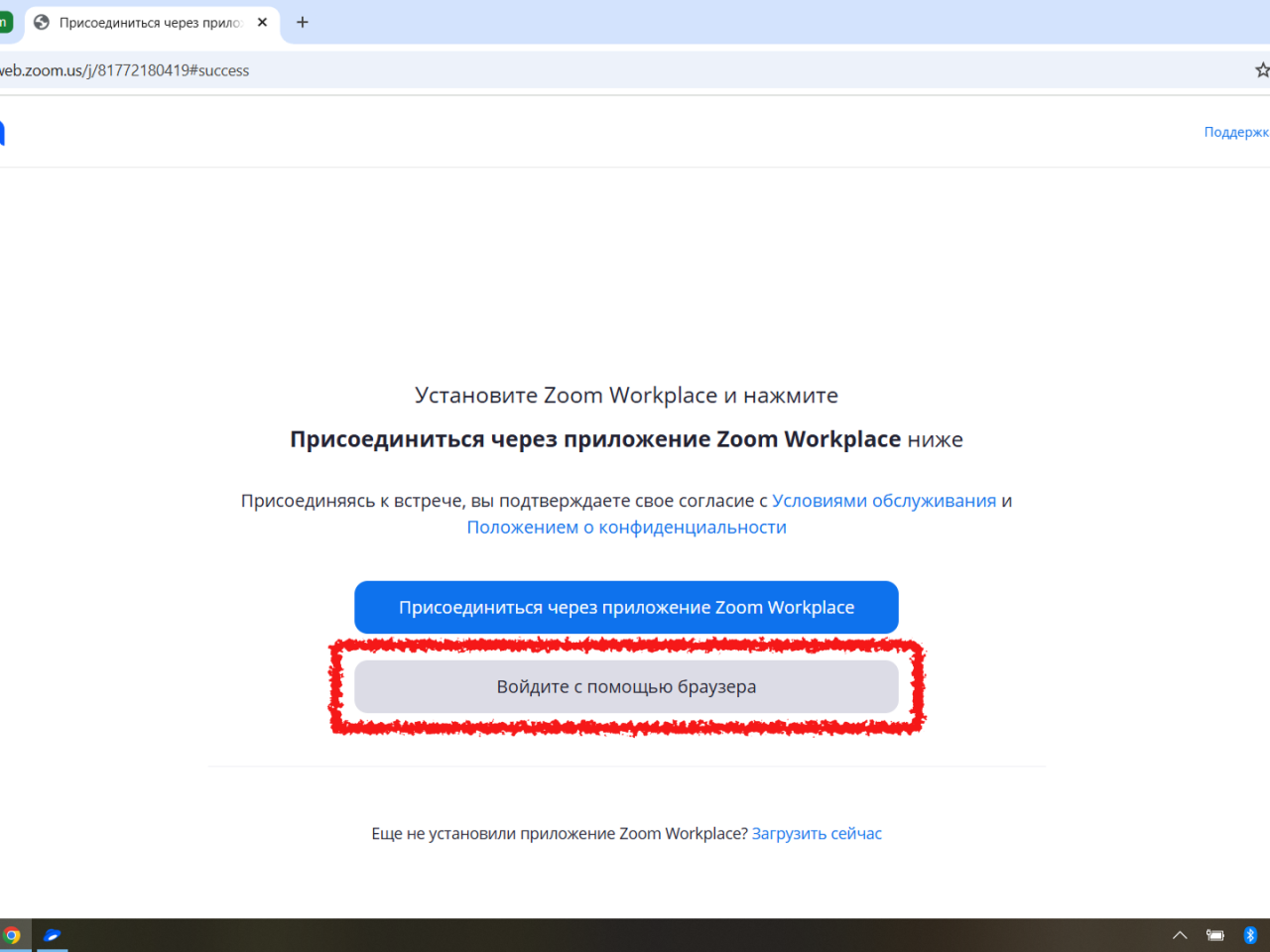Open a new browser tab with the plus icon
This screenshot has width=1270, height=952.
coord(302,22)
